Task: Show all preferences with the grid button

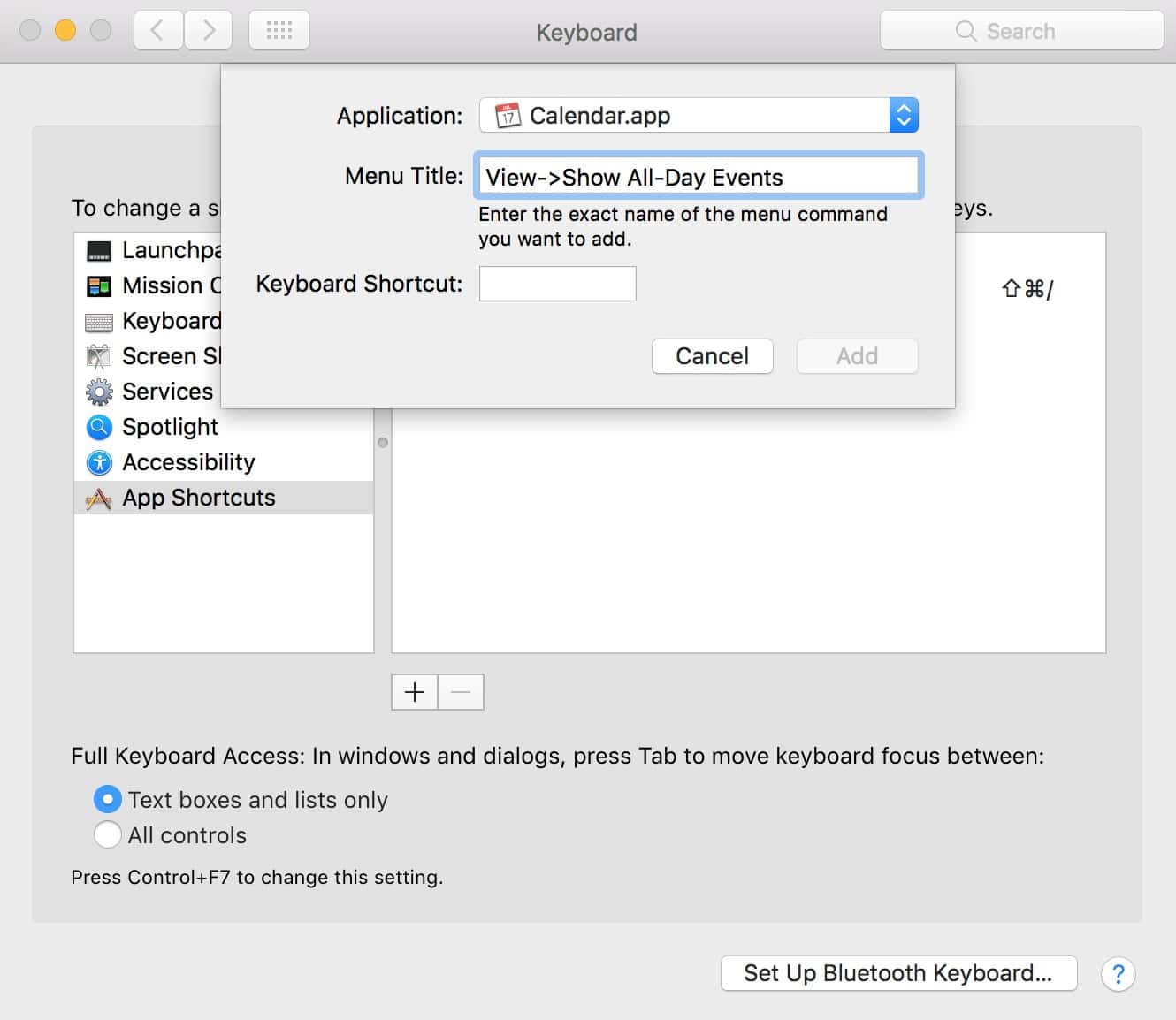Action: coord(279,31)
